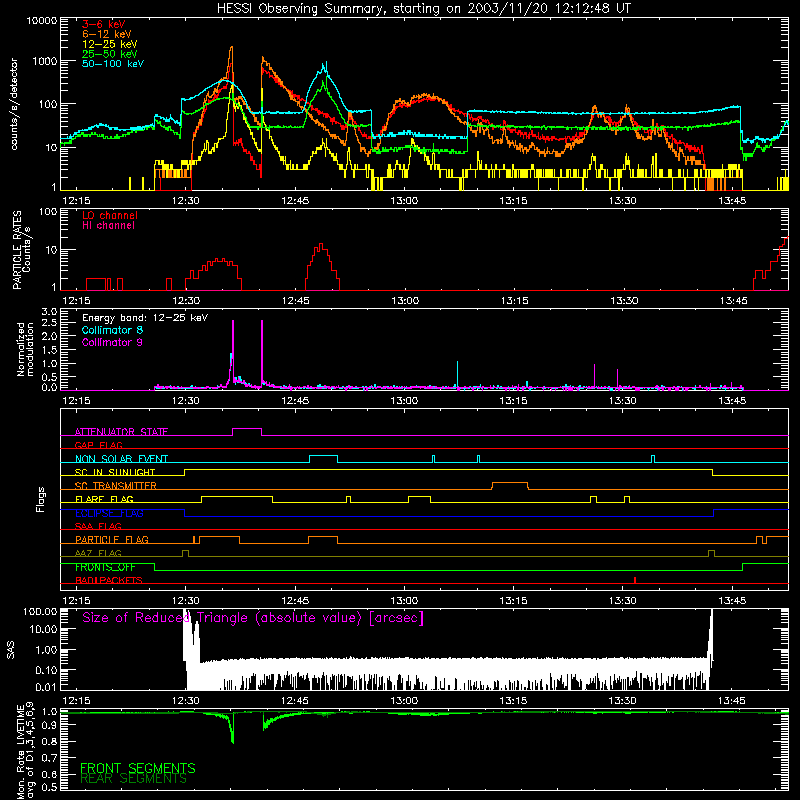
Task: Click the 'Mon. Rate LIVETIME' axis label
Action: click(26, 751)
